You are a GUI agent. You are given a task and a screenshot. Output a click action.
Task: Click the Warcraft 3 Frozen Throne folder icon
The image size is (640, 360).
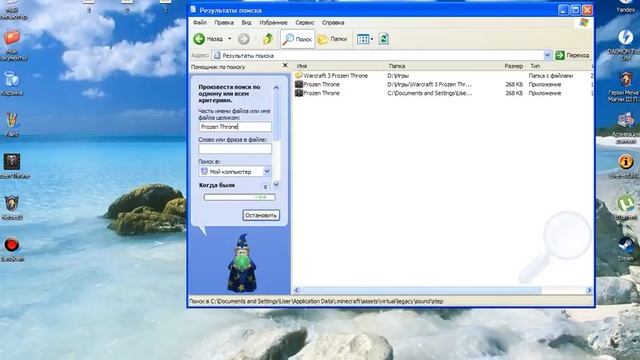299,75
